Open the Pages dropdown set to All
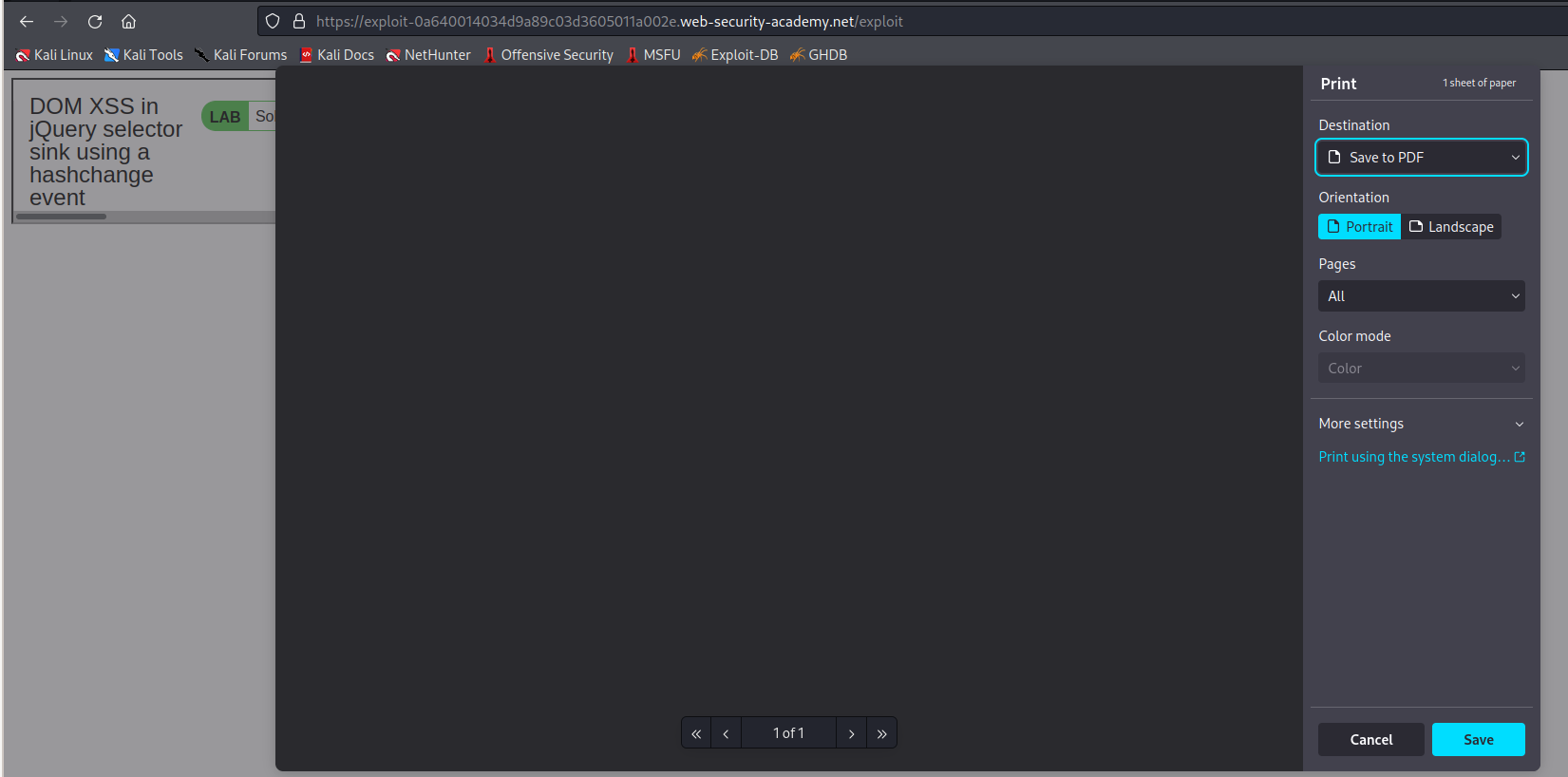This screenshot has height=777, width=1568. pyautogui.click(x=1421, y=296)
